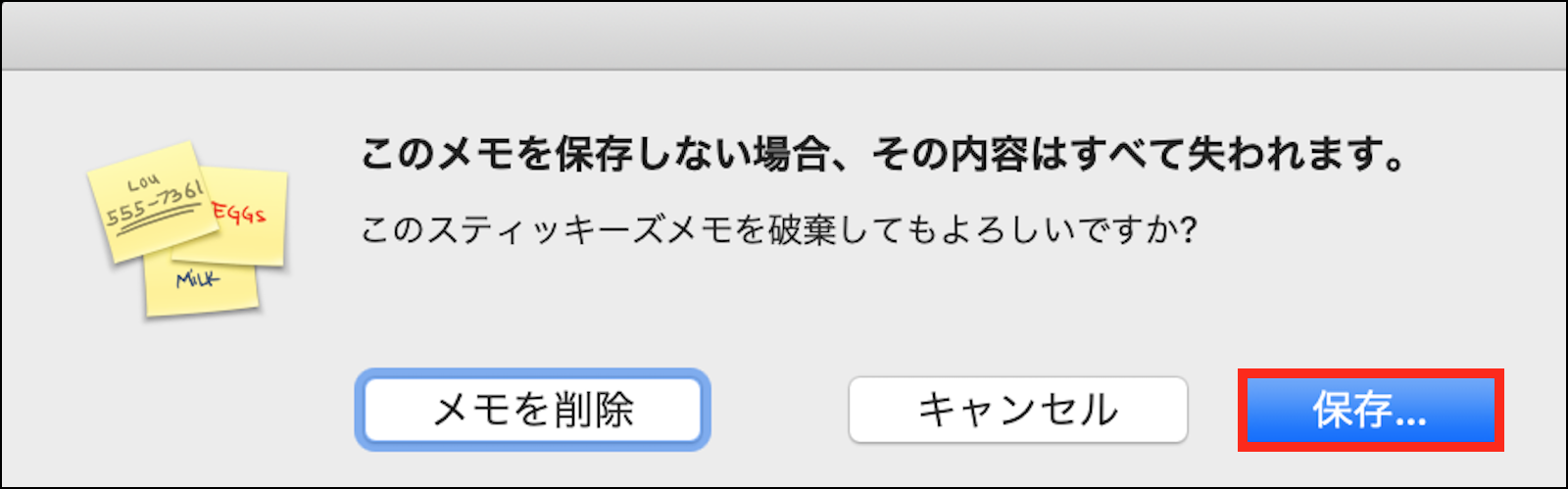
Task: Click the message "このスティッキーズメモを破棄してもよろしいですか?"
Action: tap(779, 231)
